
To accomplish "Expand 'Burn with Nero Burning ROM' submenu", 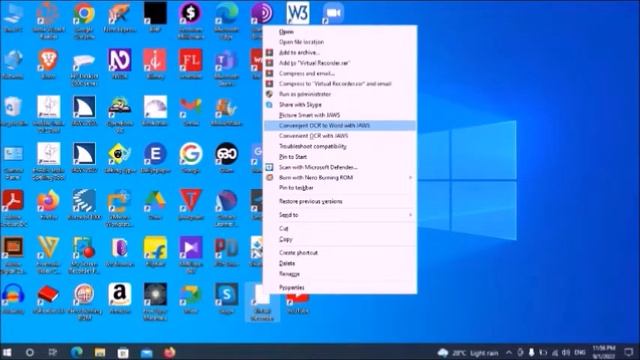I will pos(340,178).
